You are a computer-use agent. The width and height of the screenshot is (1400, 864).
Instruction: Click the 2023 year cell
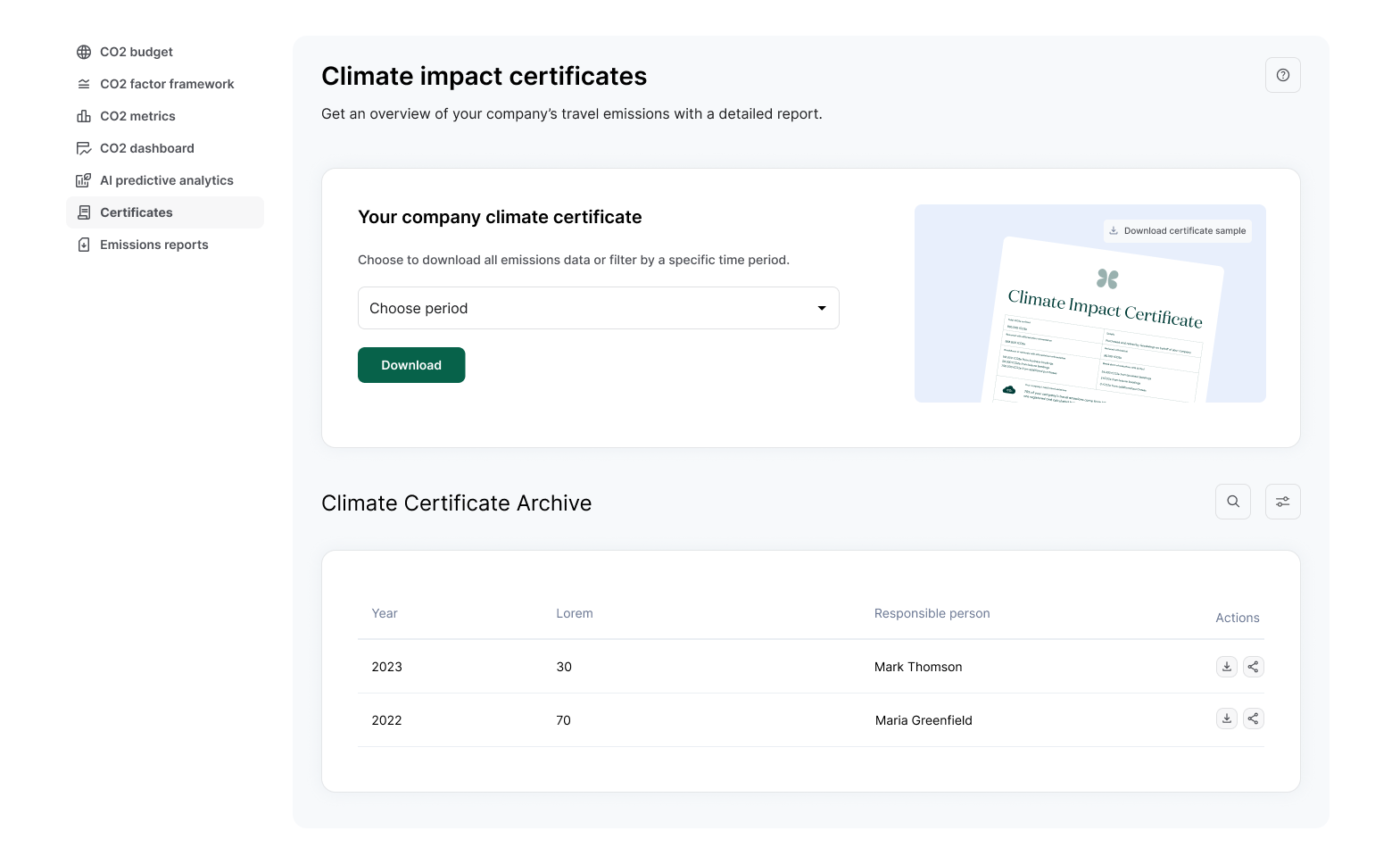pos(386,667)
